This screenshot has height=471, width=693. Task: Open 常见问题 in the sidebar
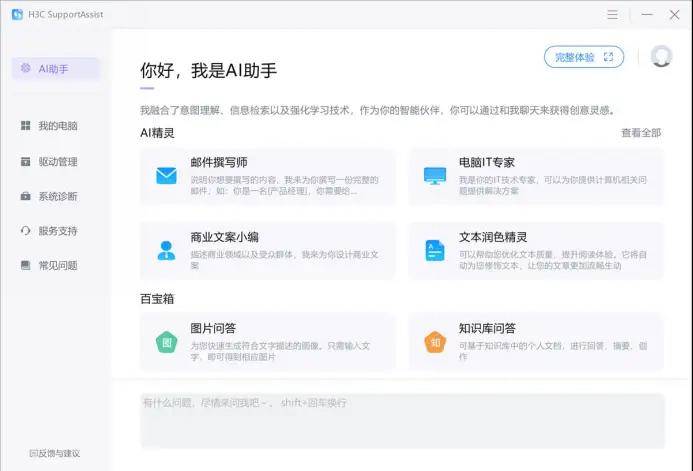pyautogui.click(x=57, y=266)
